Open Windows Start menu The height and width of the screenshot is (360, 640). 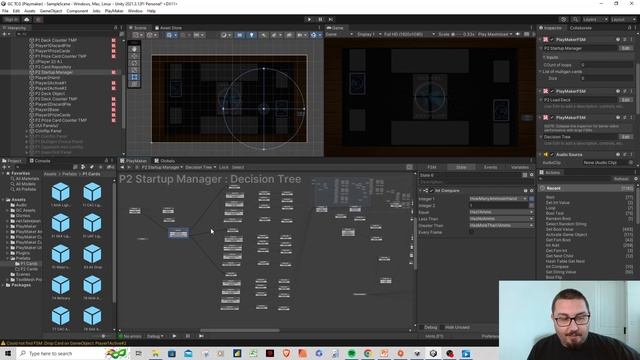pos(8,353)
